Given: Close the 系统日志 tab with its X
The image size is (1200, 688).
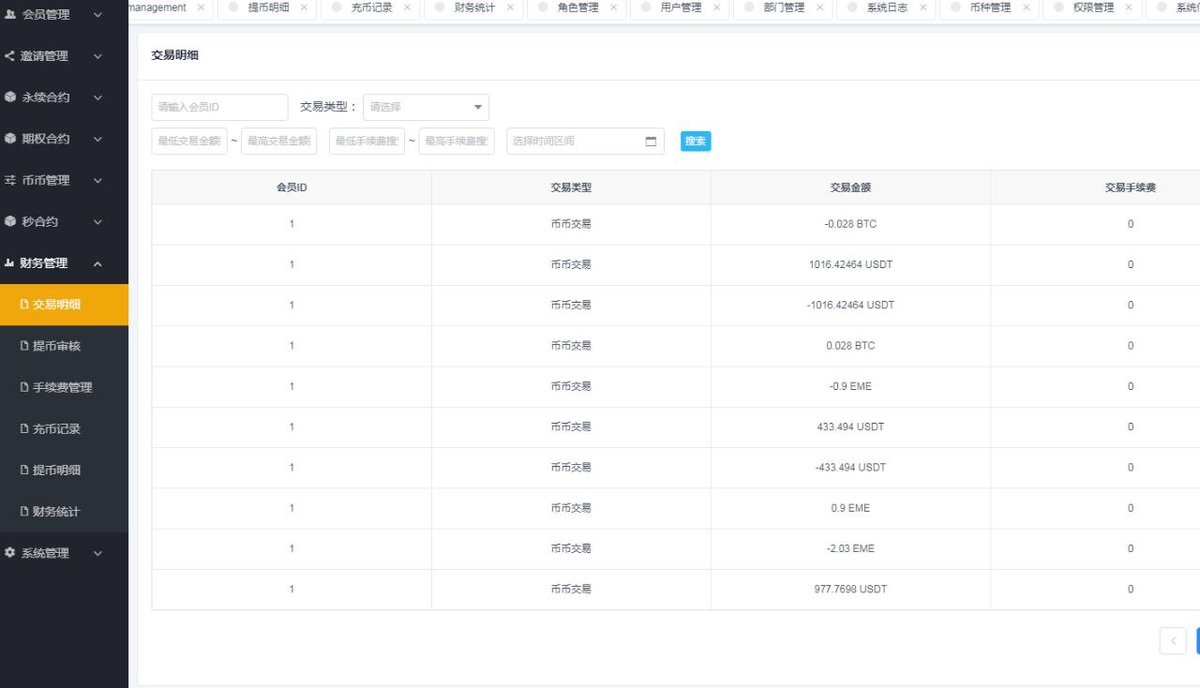Looking at the screenshot, I should click(x=922, y=7).
